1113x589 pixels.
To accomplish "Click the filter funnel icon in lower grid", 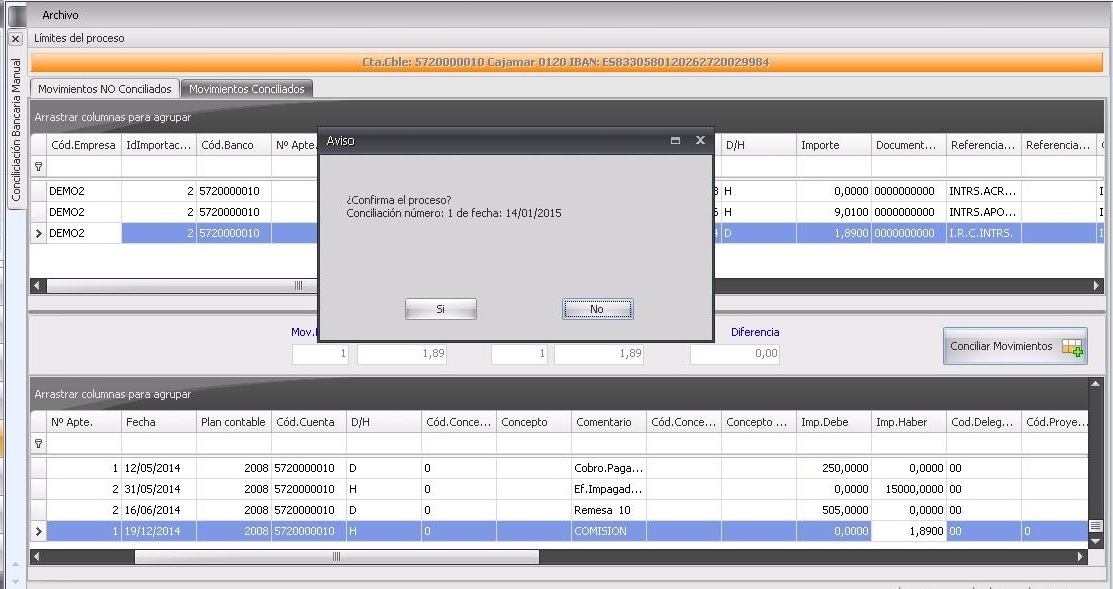I will click(x=39, y=443).
